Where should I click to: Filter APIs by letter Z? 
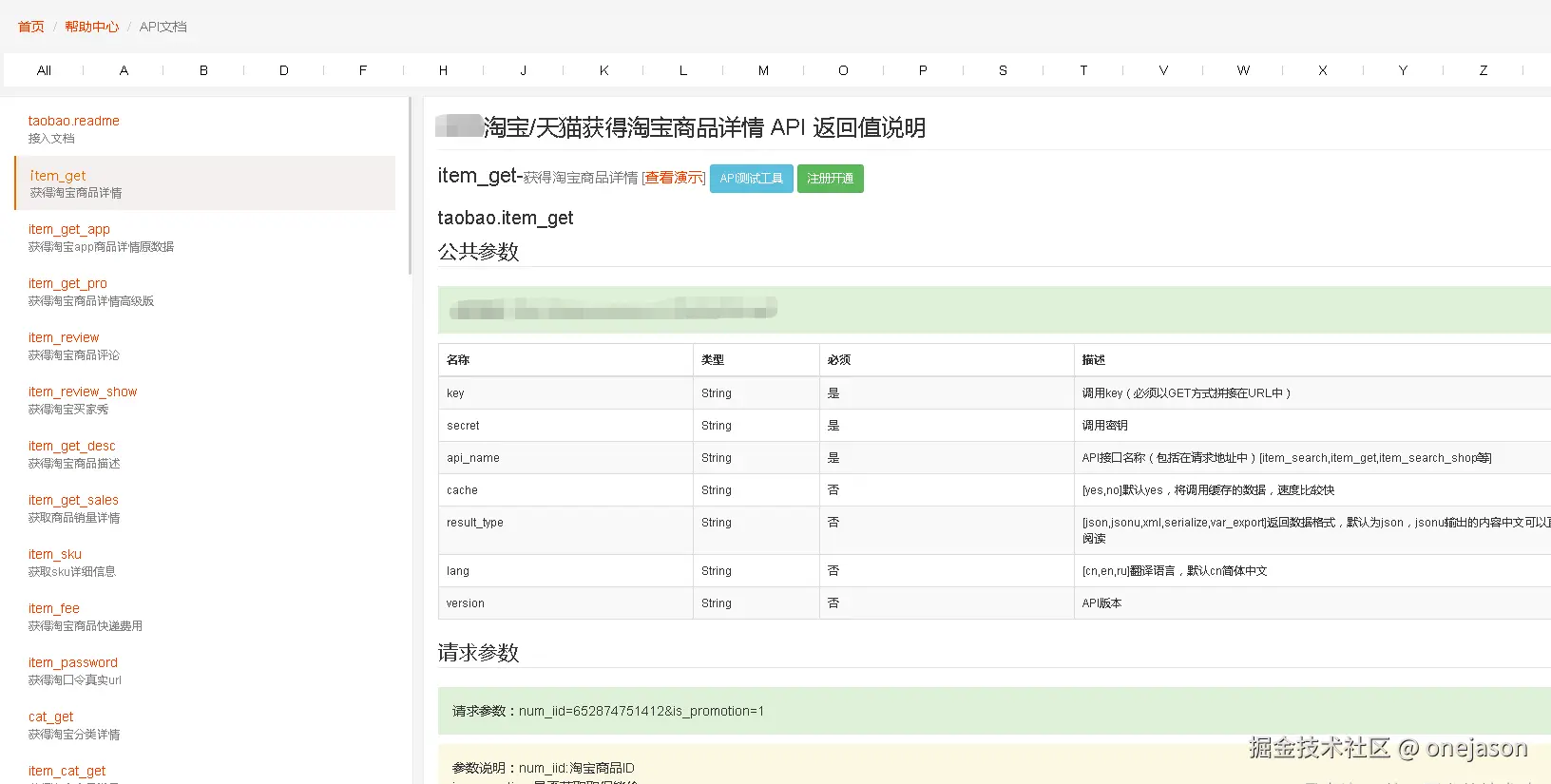(x=1483, y=70)
